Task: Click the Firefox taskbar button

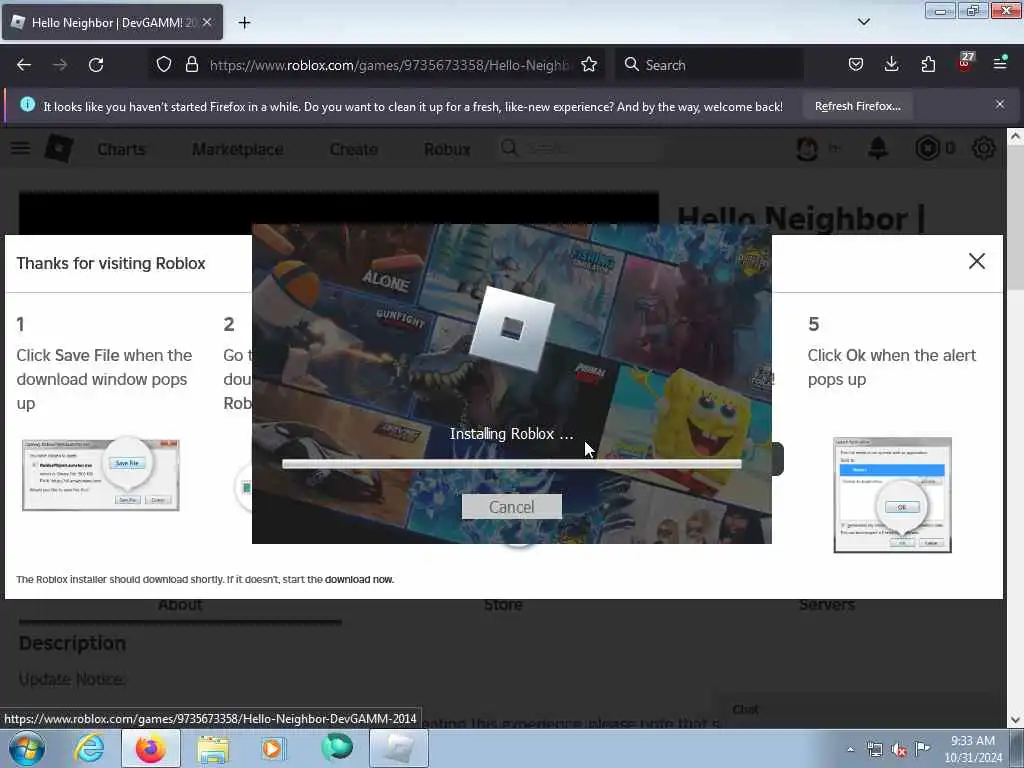Action: point(151,748)
